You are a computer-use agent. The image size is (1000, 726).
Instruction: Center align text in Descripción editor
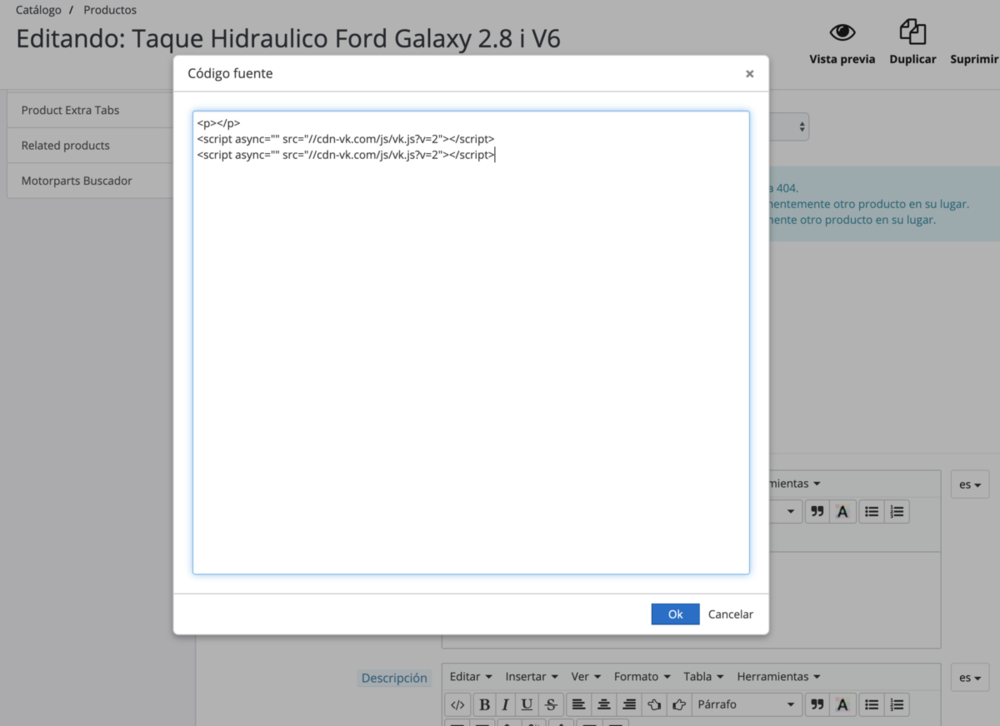coord(603,705)
